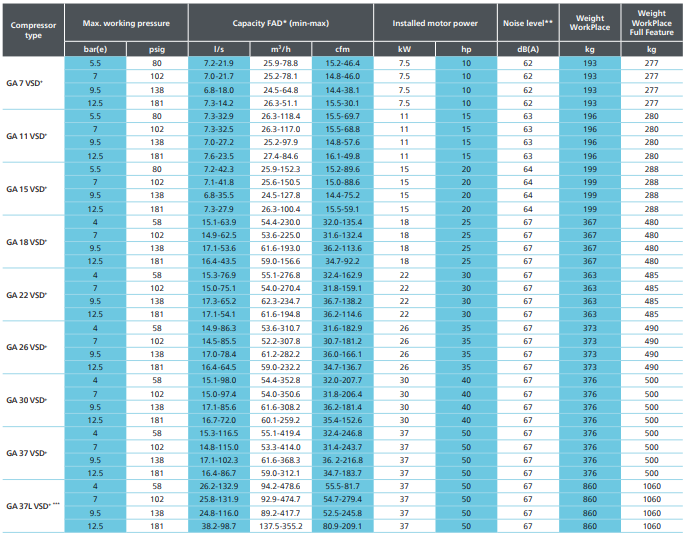
Task: Click the 'GA 11 VSD' compressor label
Action: click(x=26, y=136)
